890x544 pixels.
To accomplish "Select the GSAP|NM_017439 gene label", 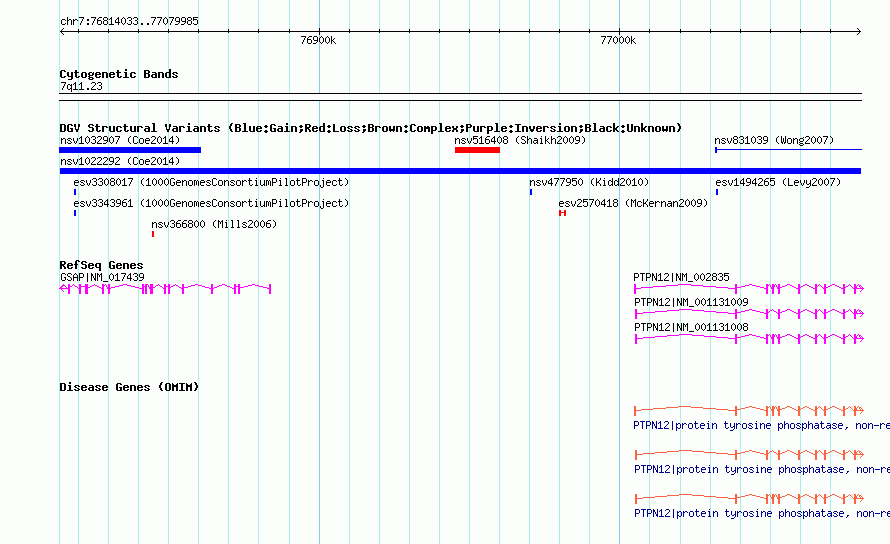I will [102, 277].
